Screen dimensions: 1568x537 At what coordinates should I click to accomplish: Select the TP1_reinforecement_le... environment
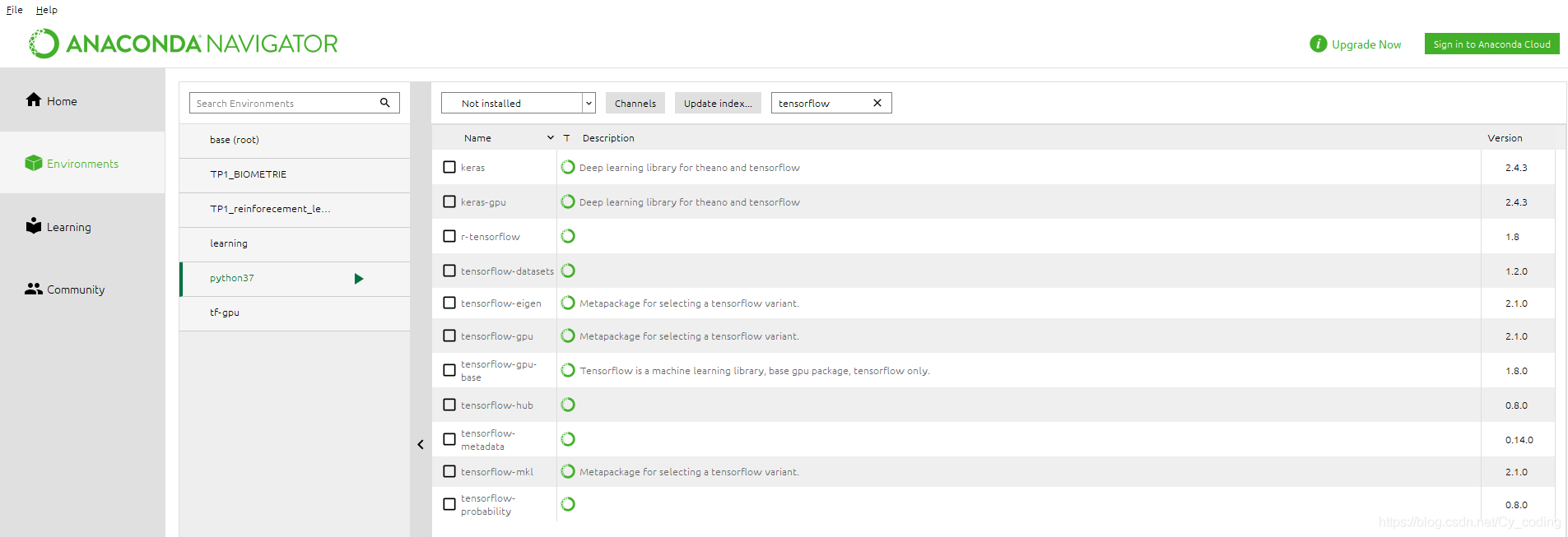click(295, 209)
